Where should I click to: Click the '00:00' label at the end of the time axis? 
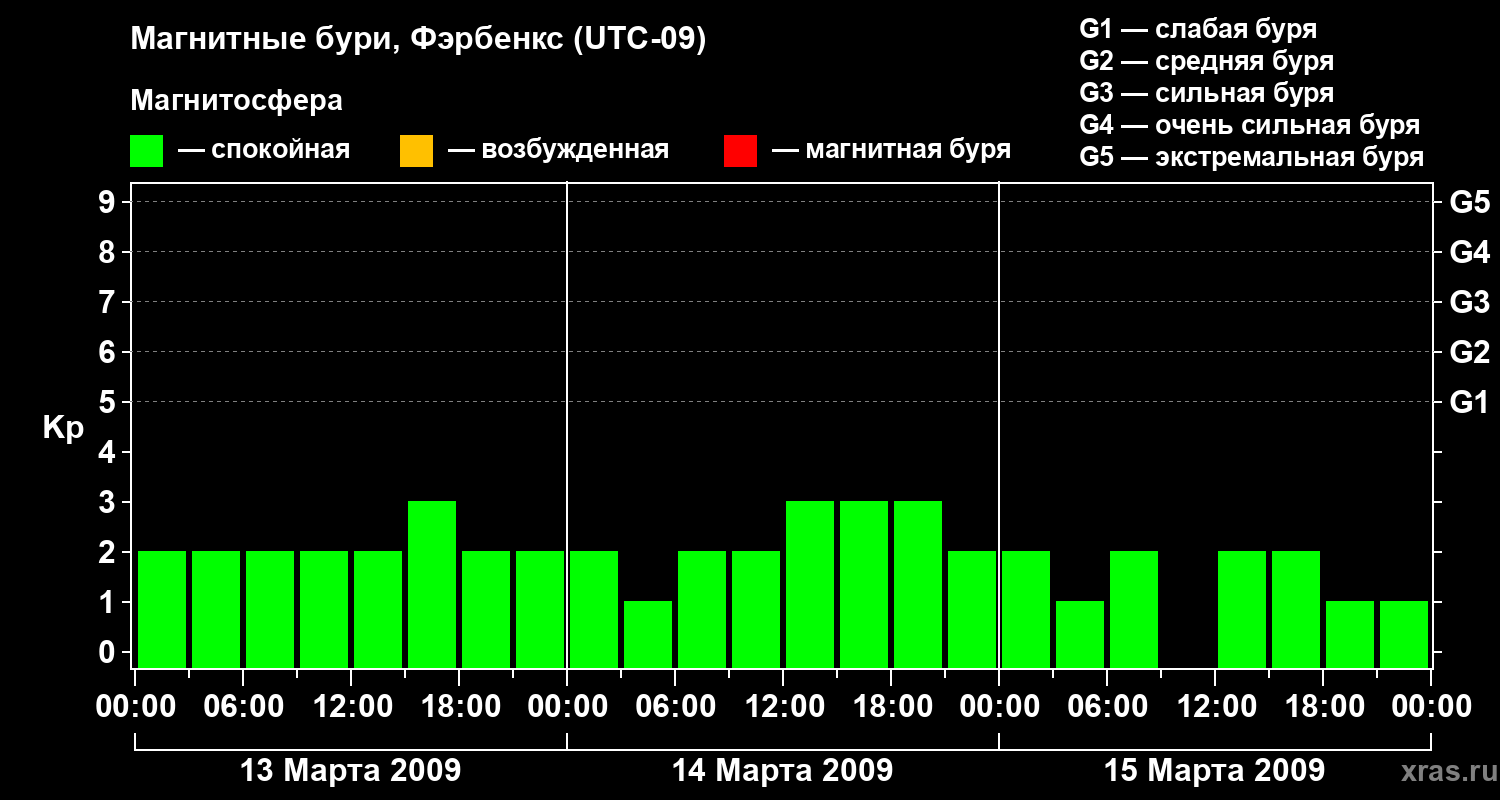1431,707
